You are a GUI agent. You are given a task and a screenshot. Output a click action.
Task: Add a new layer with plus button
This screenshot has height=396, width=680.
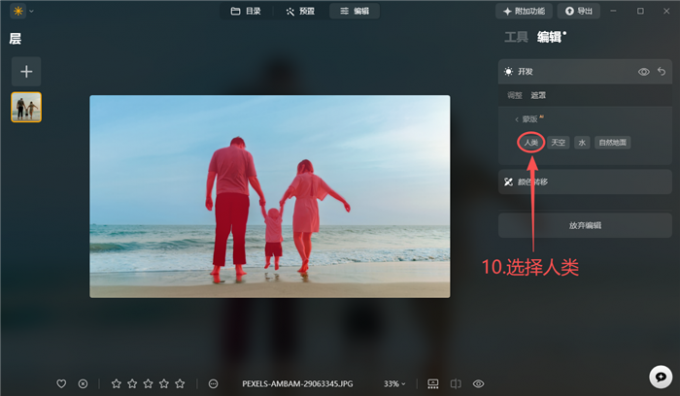(x=26, y=71)
